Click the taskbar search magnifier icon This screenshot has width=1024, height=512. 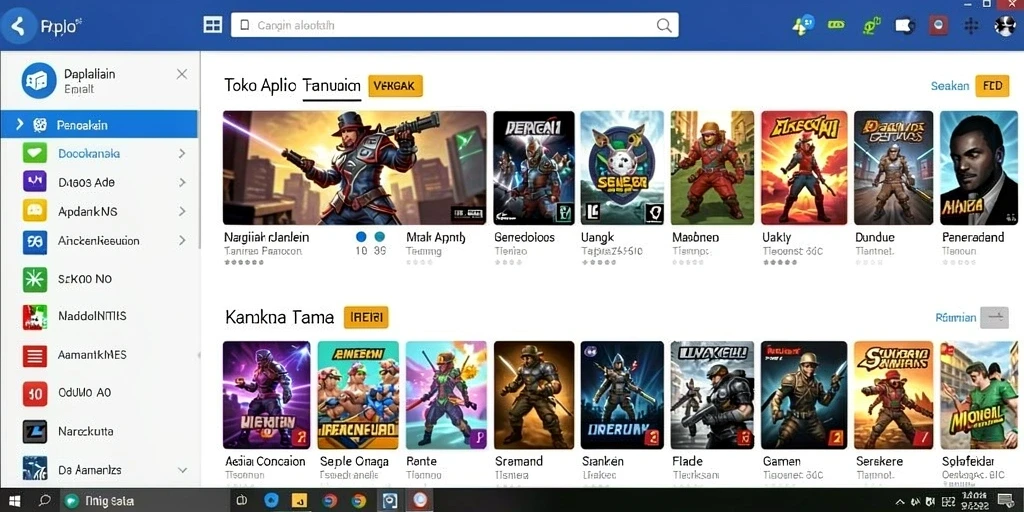[44, 501]
